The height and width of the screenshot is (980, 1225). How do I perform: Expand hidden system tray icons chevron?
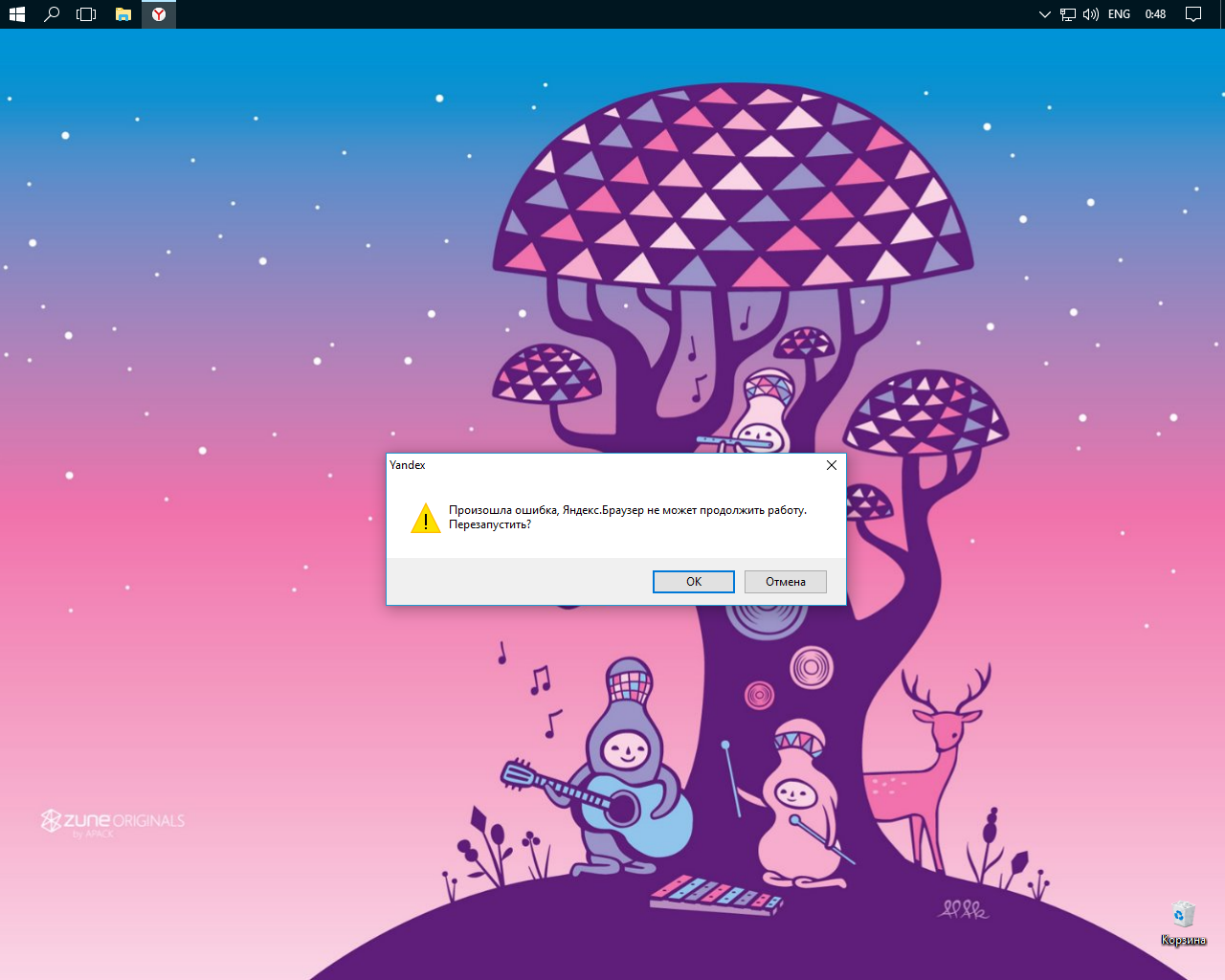[1044, 14]
